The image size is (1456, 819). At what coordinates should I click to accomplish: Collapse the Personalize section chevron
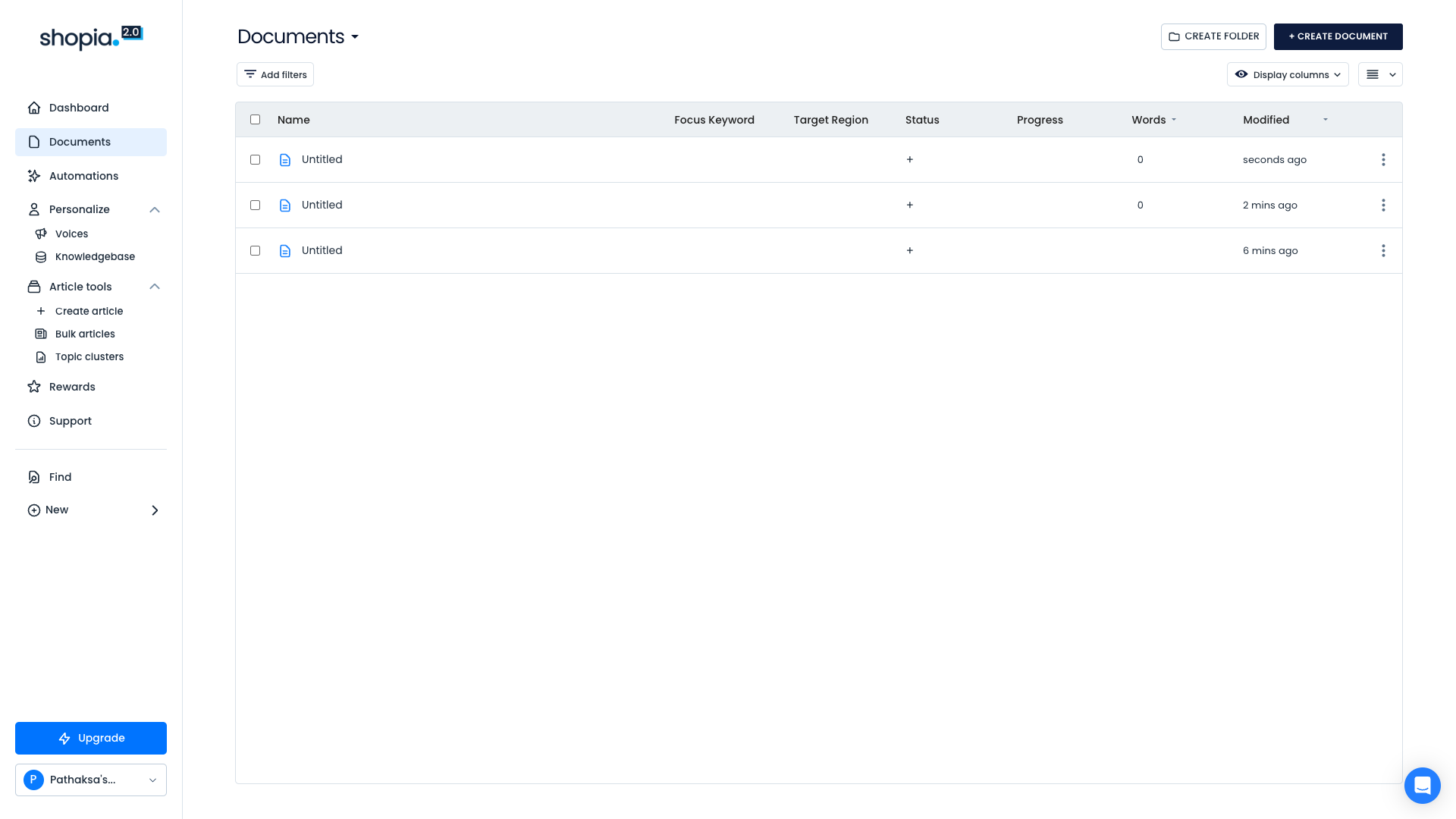155,210
